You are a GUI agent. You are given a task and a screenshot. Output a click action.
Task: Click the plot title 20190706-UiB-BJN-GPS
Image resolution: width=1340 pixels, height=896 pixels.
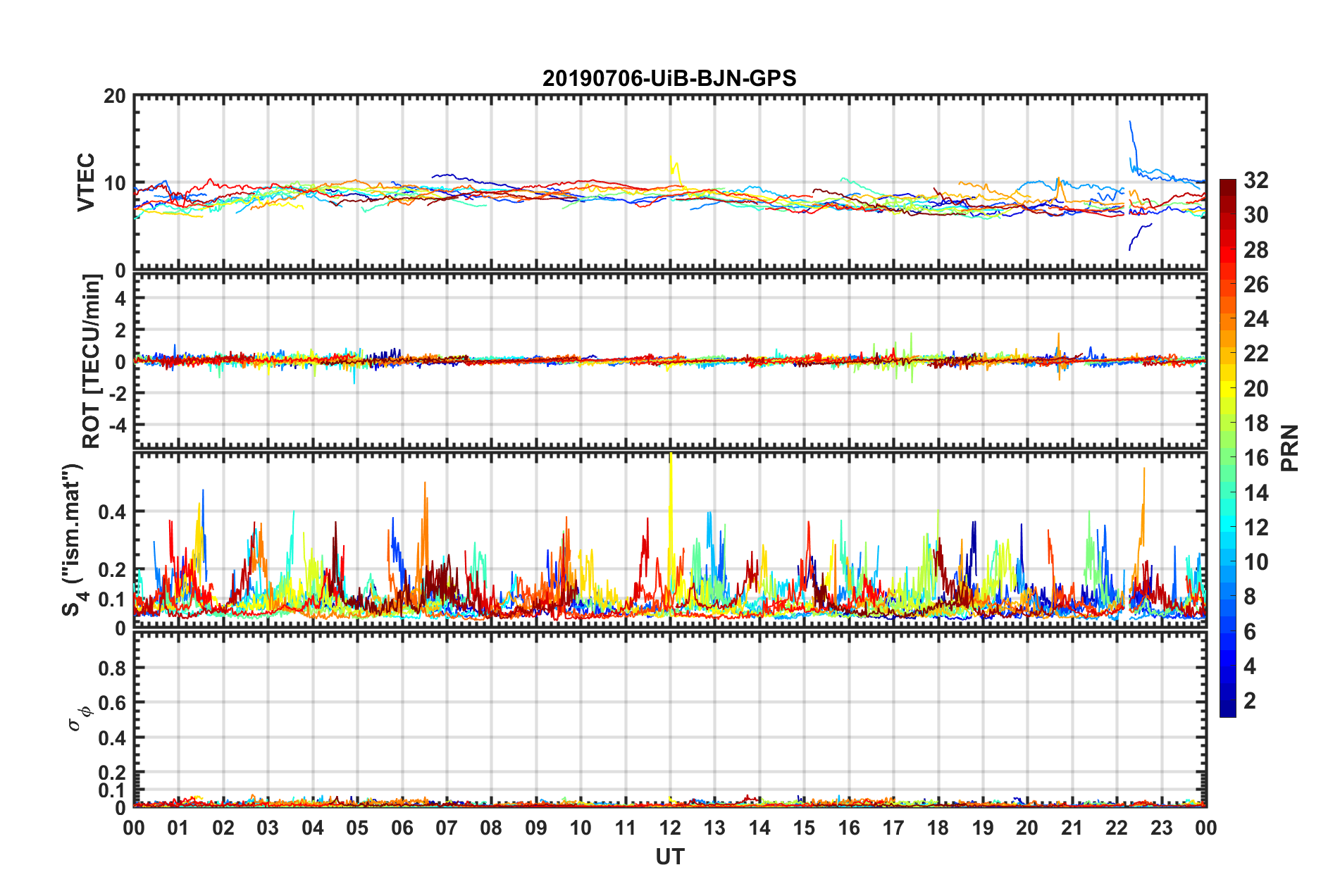(669, 78)
